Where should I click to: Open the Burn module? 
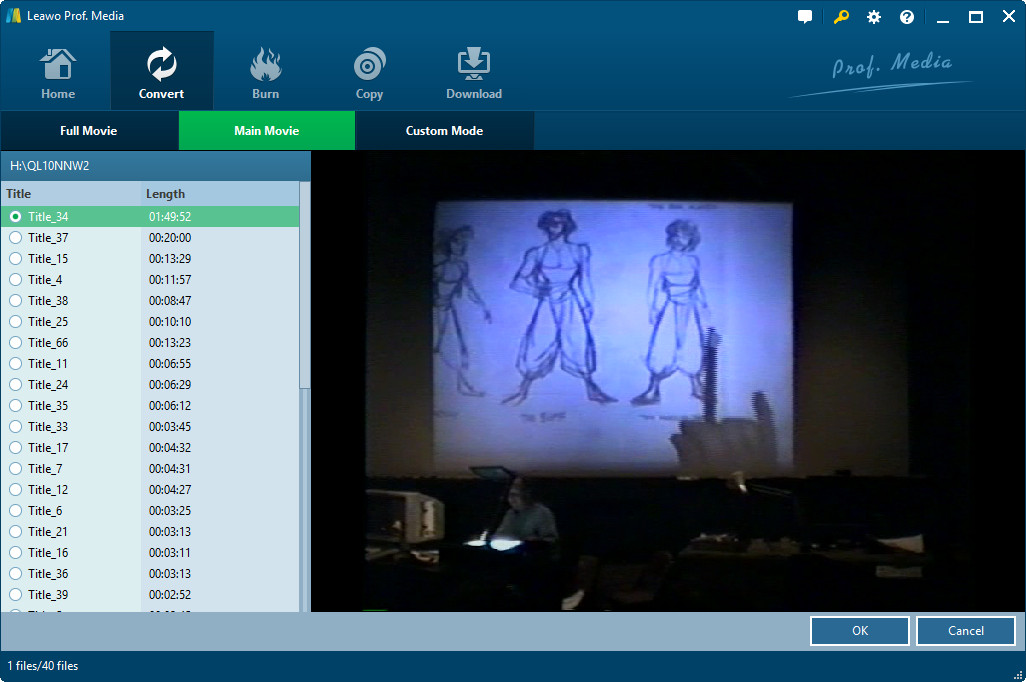(265, 72)
